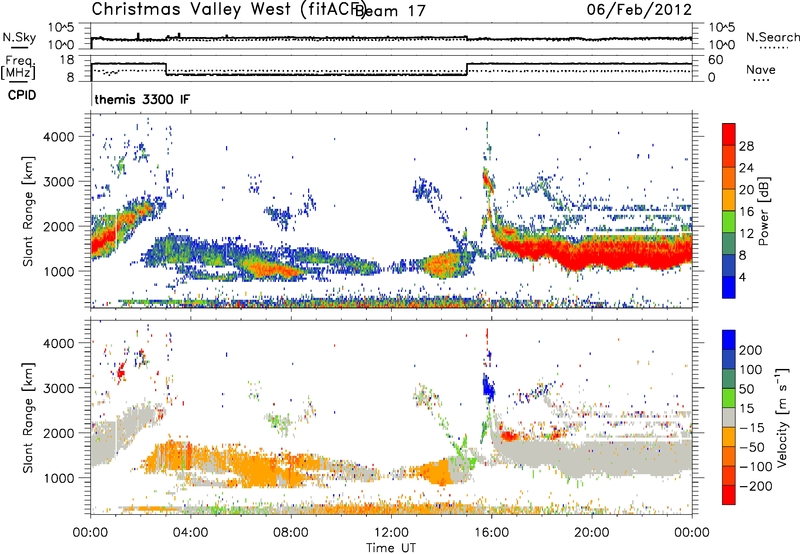Click the '4000' tick on power panel

59,137
